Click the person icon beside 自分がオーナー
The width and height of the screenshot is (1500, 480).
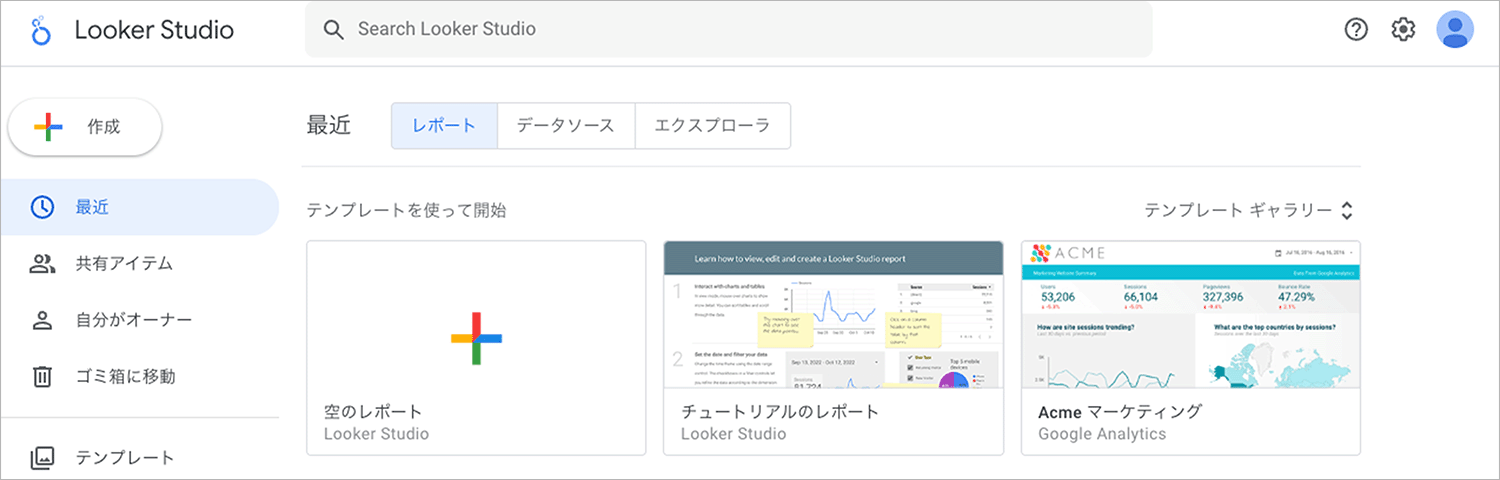coord(42,321)
